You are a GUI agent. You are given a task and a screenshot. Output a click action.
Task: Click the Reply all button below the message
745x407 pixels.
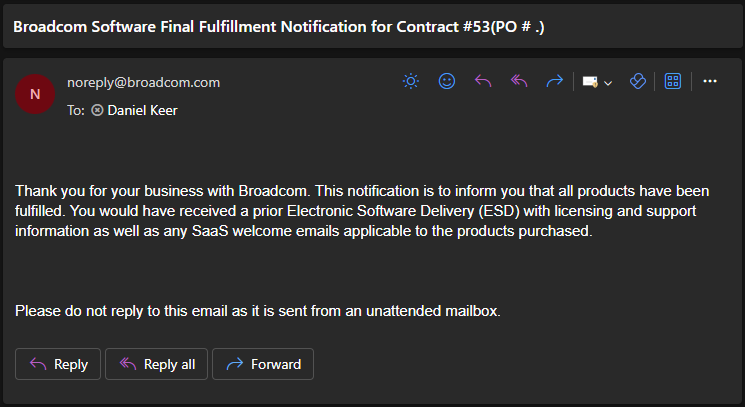(156, 364)
